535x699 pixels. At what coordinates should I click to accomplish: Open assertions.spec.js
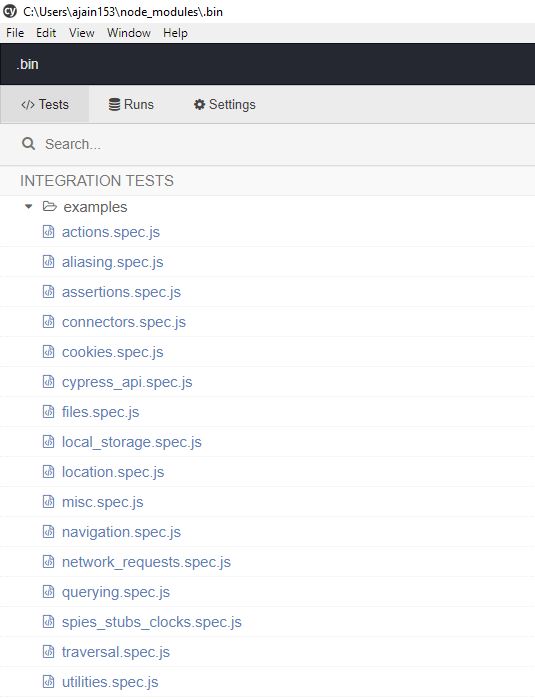[x=121, y=292]
